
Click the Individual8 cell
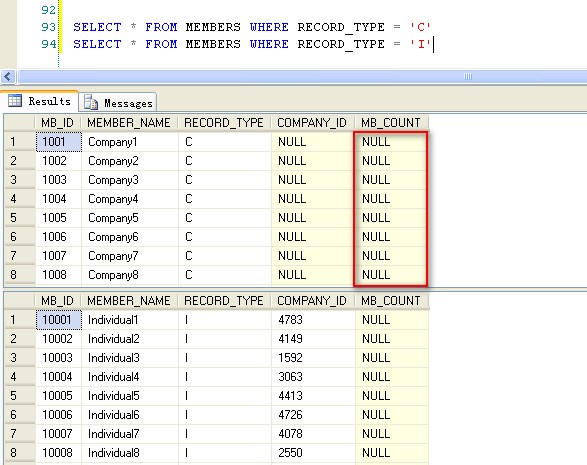tap(130, 453)
